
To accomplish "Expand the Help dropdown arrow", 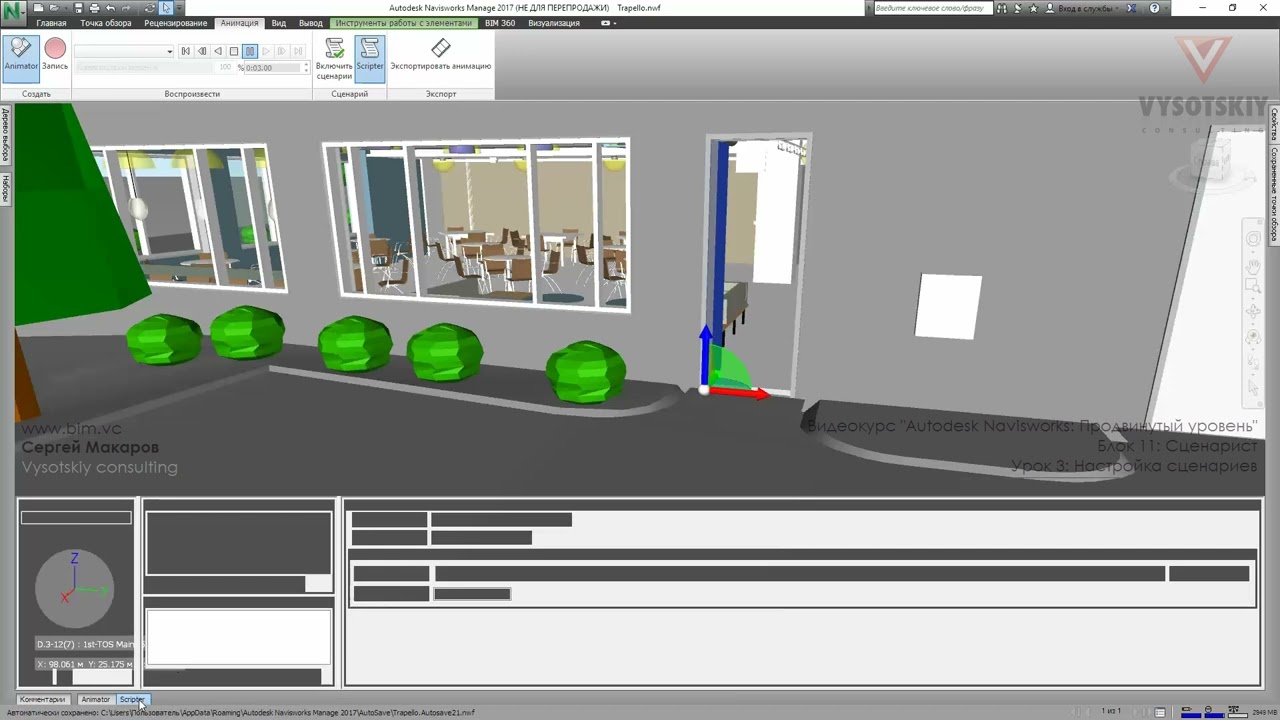I will click(x=1165, y=8).
